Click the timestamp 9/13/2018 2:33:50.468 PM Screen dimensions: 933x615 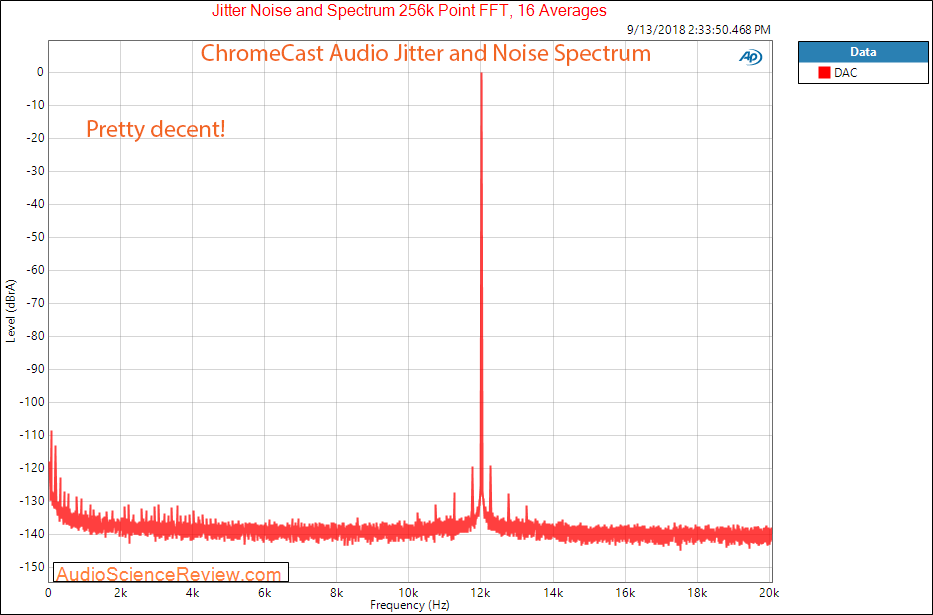click(x=699, y=30)
